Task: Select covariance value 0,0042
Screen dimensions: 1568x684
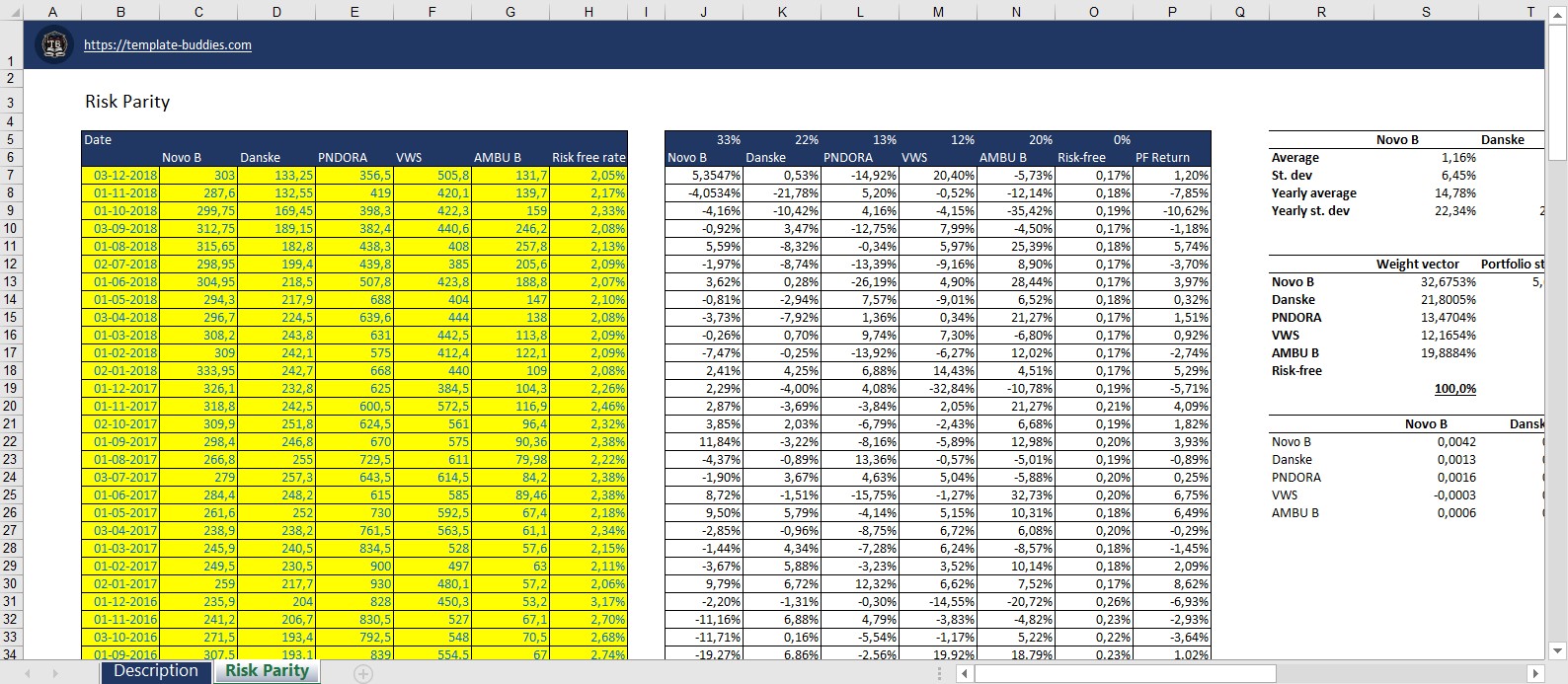Action: (x=1425, y=442)
